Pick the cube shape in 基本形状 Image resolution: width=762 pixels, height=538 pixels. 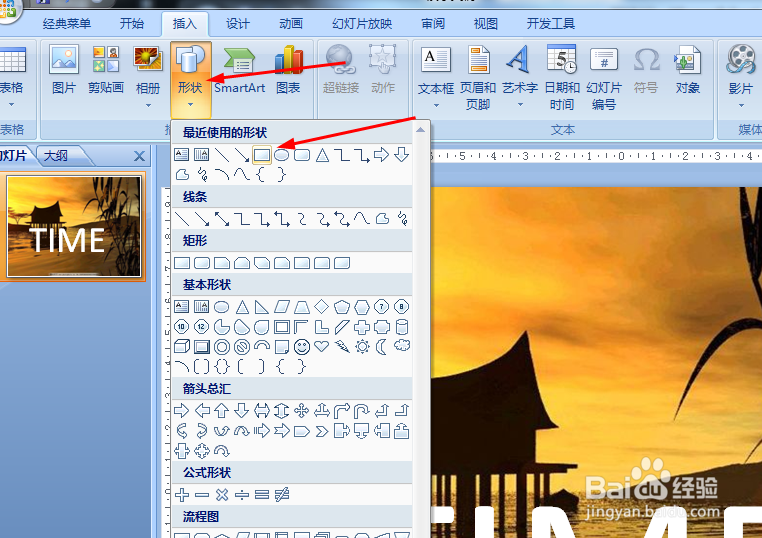182,347
